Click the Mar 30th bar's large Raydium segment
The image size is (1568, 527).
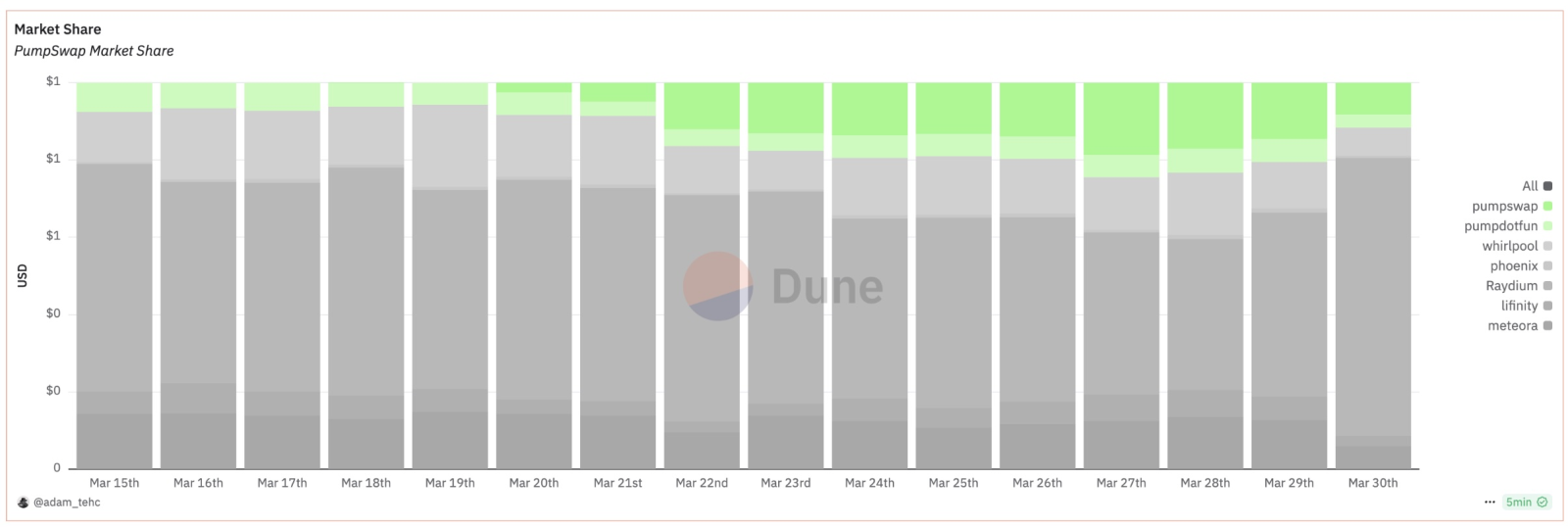pos(1373,297)
